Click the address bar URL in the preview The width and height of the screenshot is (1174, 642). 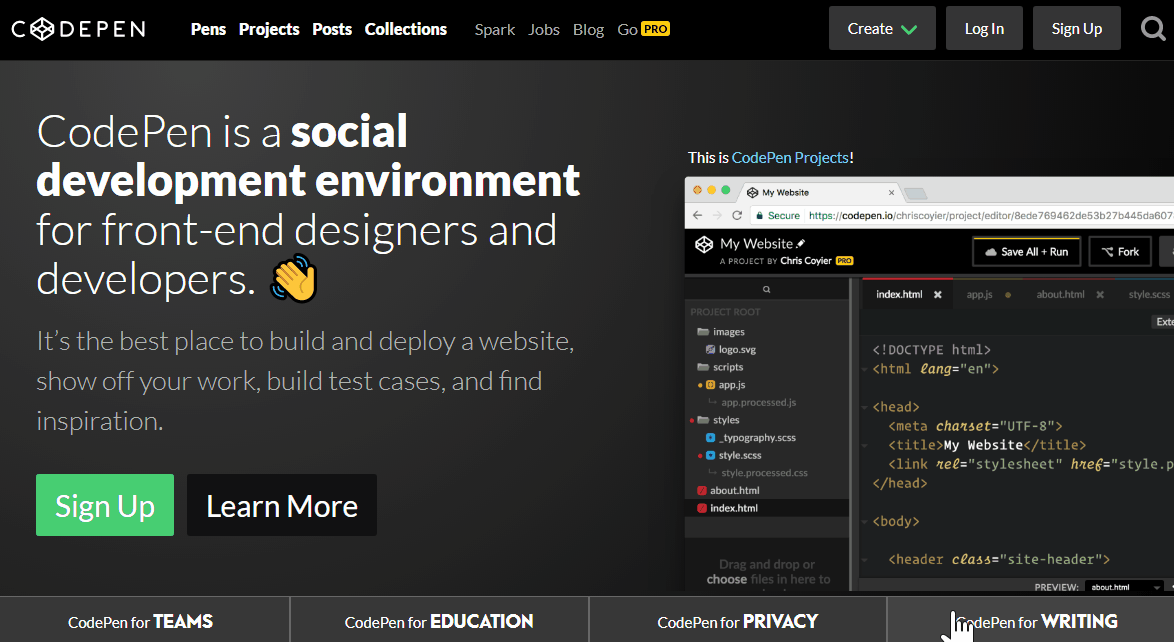pyautogui.click(x=991, y=216)
